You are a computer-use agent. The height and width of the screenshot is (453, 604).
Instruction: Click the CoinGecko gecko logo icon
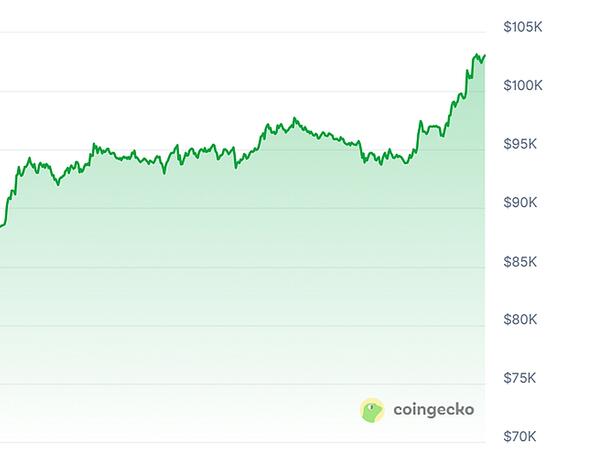[372, 409]
